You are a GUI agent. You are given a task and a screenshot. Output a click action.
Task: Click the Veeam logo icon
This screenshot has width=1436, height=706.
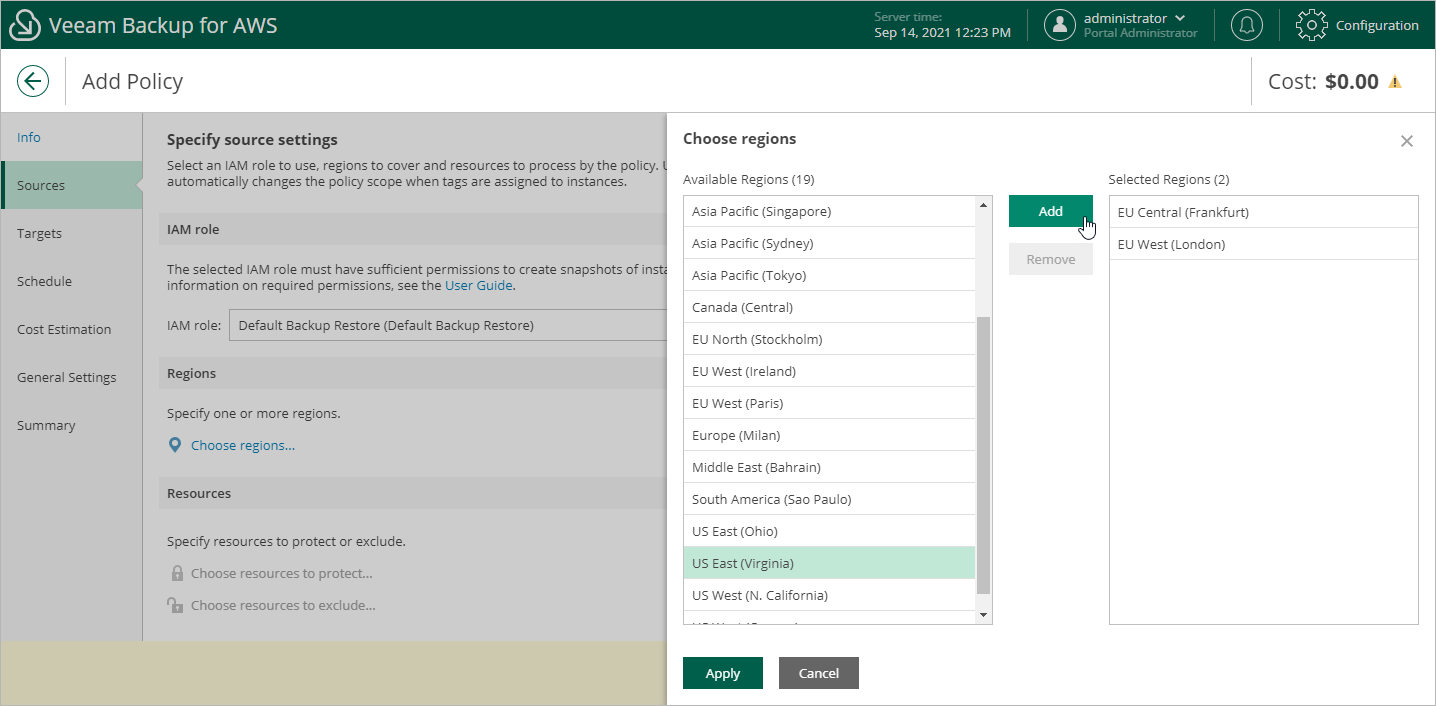(x=24, y=25)
